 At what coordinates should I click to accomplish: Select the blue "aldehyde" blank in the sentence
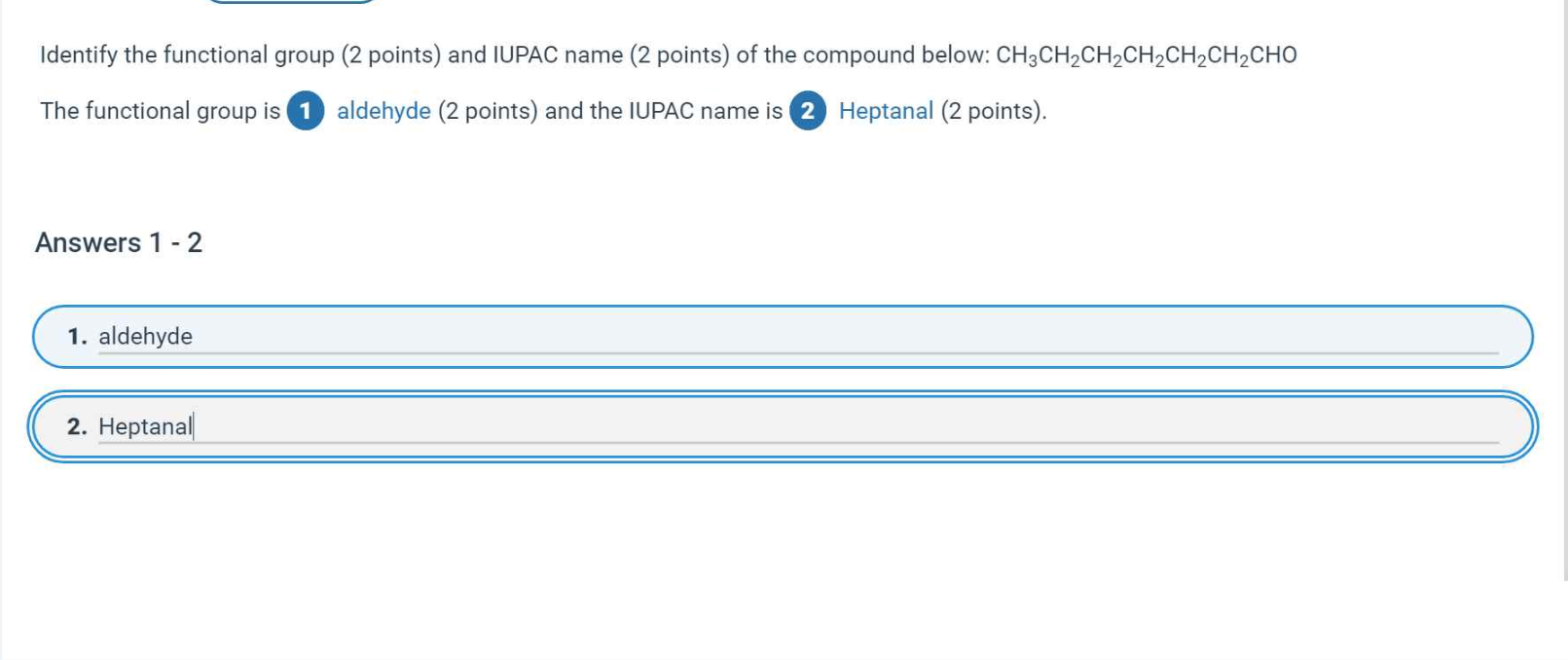(383, 111)
